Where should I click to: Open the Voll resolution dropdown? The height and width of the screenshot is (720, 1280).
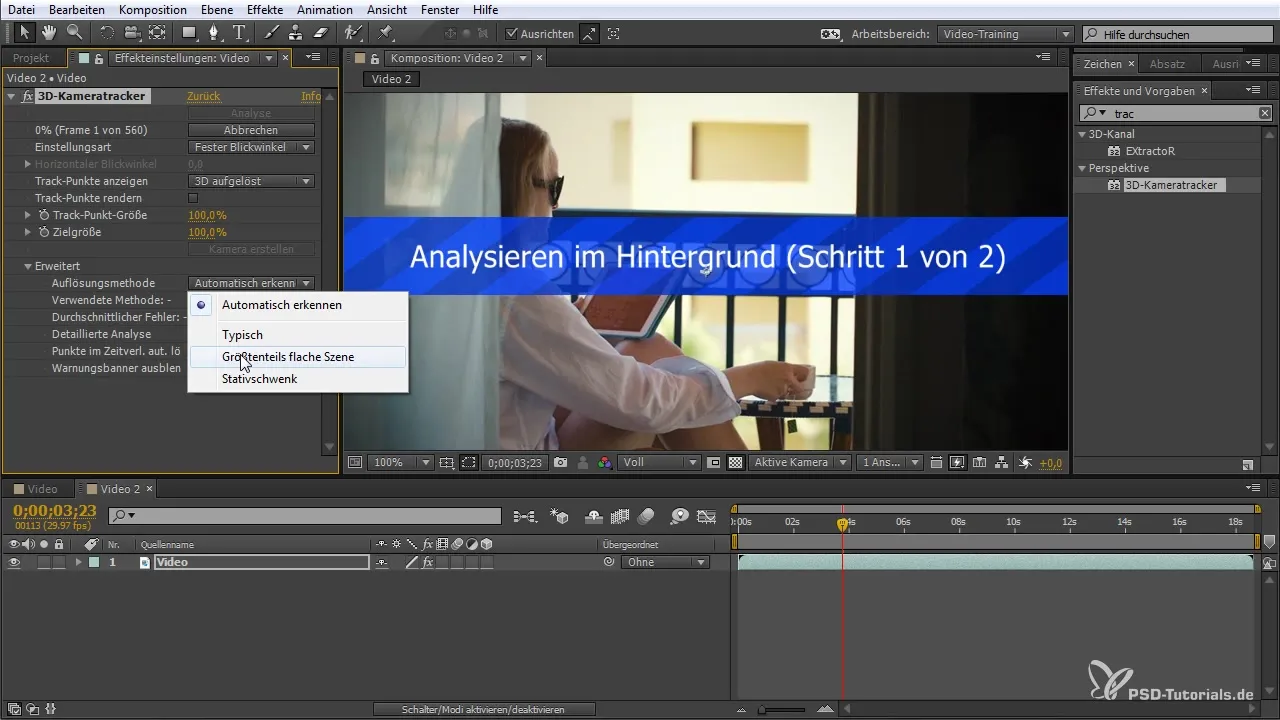(x=659, y=463)
